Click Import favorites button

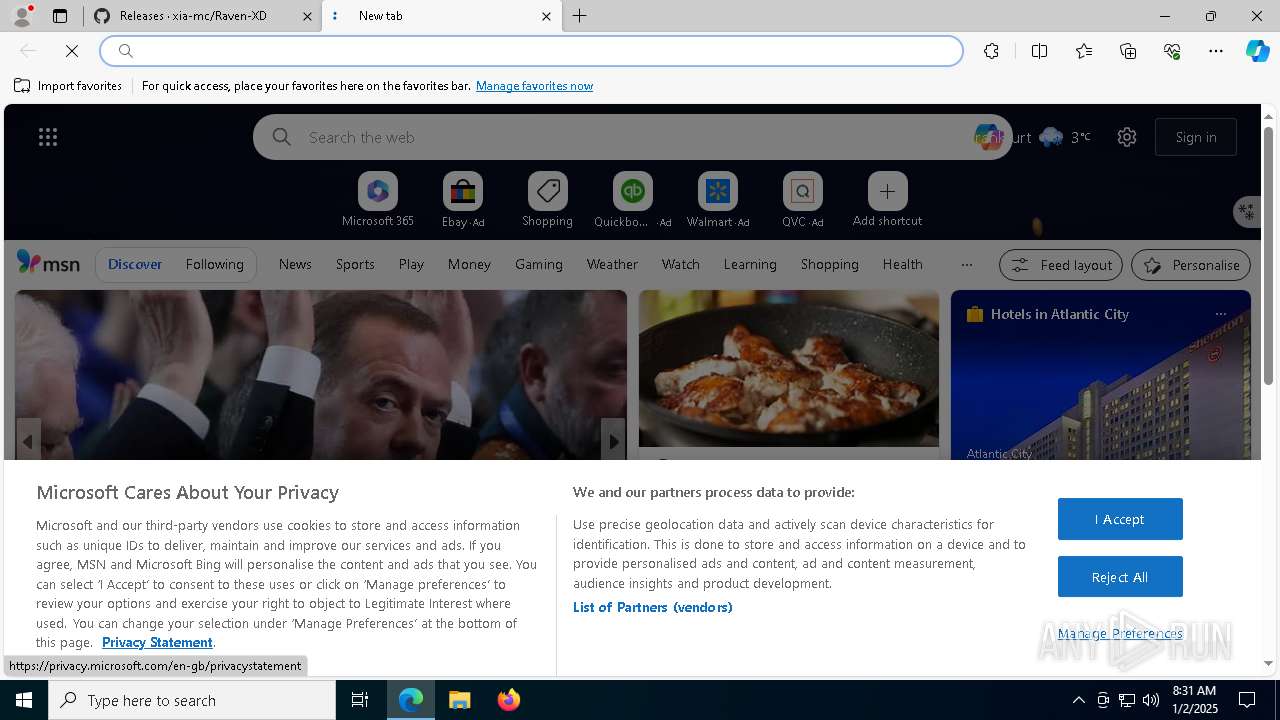pyautogui.click(x=68, y=86)
